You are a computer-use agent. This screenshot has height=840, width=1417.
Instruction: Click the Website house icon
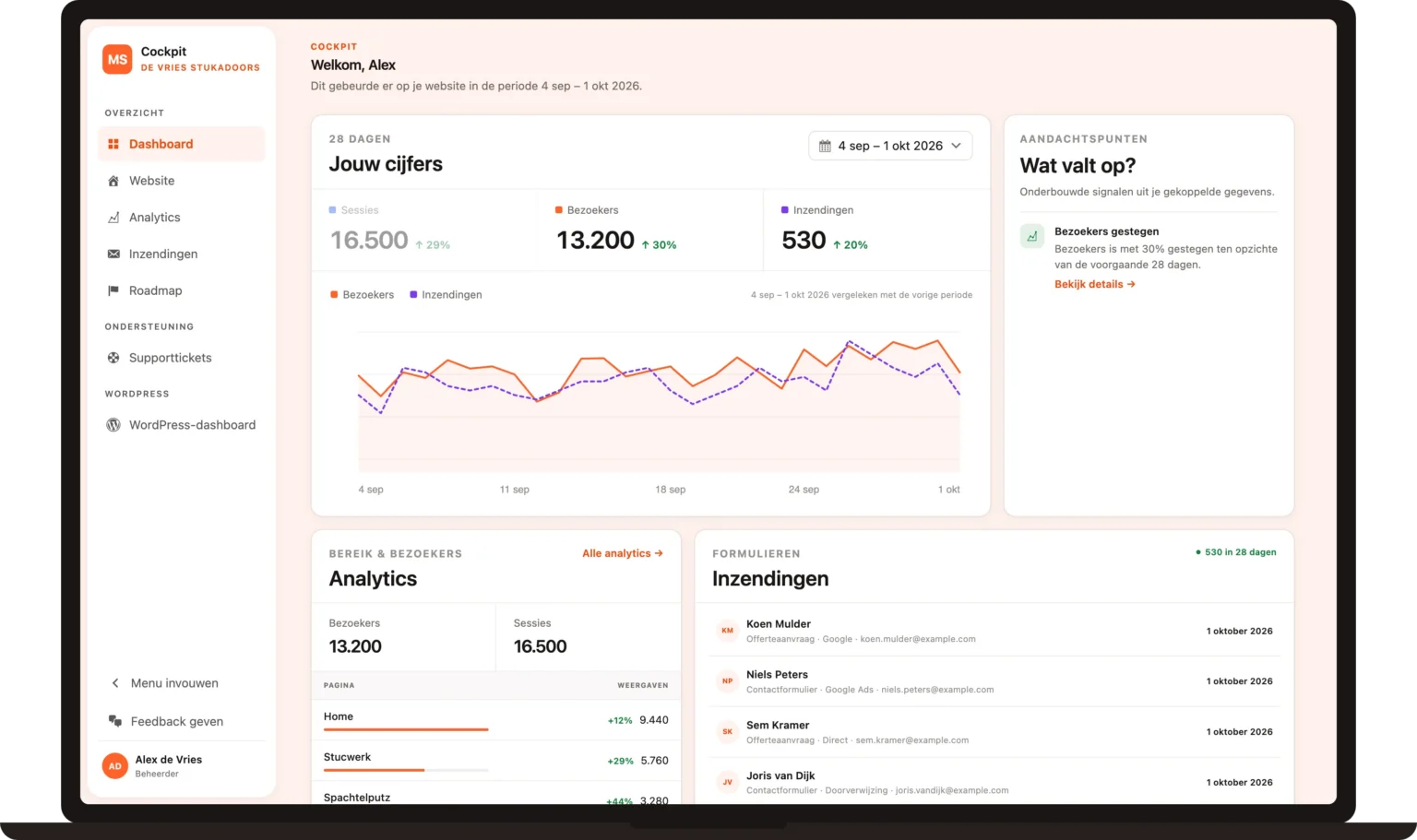113,181
